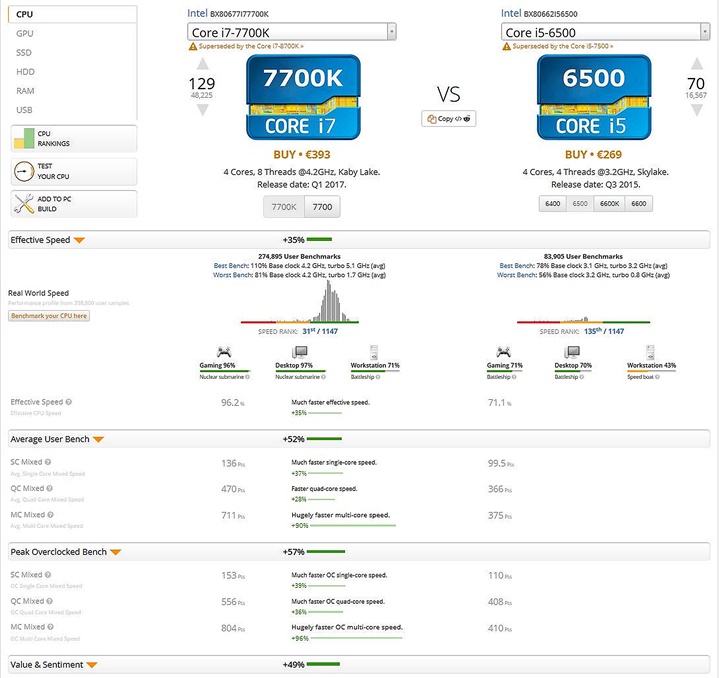The width and height of the screenshot is (720, 678).
Task: Click the i7-7700K Desktop 97% monitor icon
Action: click(x=299, y=352)
